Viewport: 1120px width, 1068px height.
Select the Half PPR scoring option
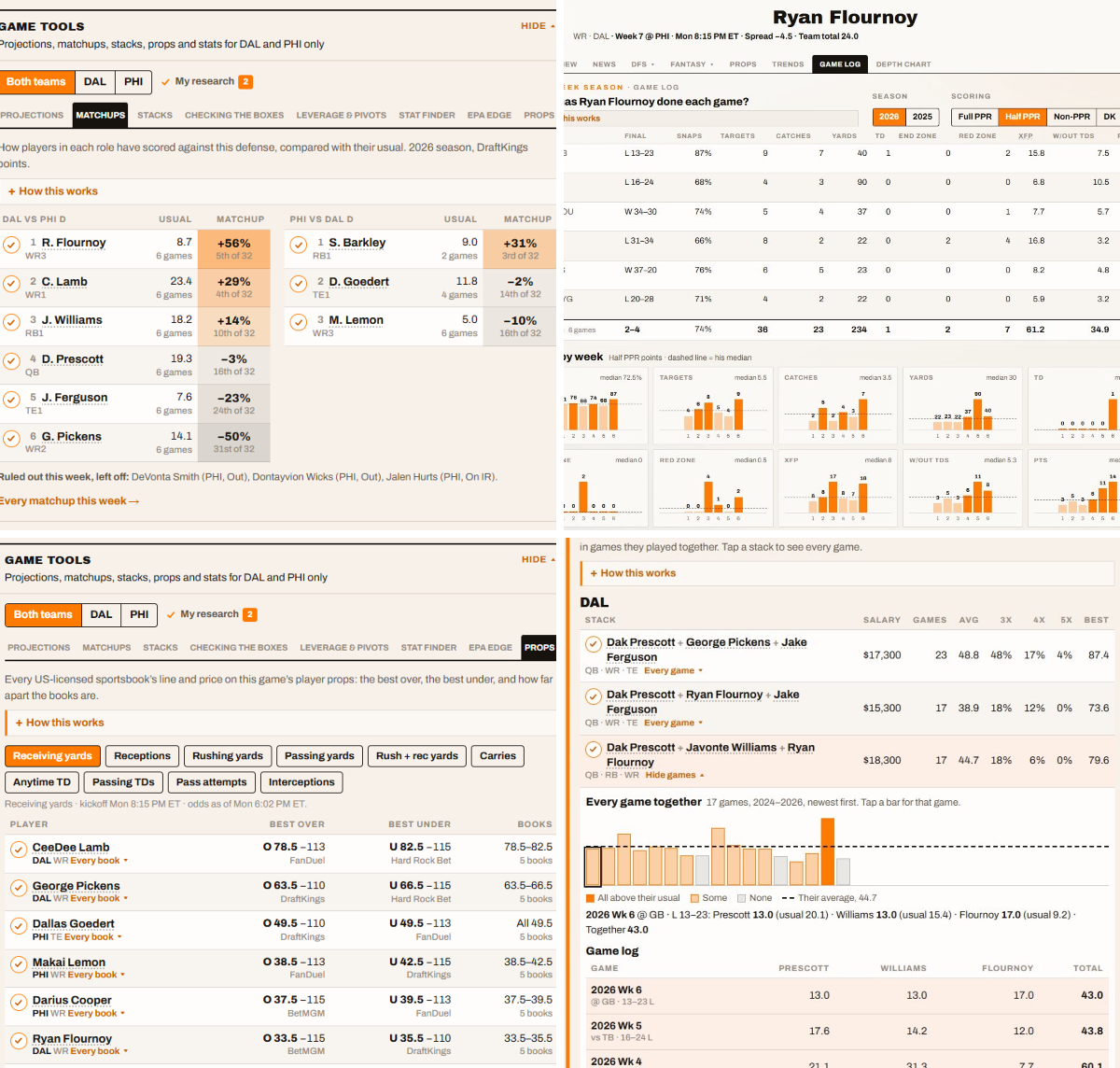[1022, 117]
